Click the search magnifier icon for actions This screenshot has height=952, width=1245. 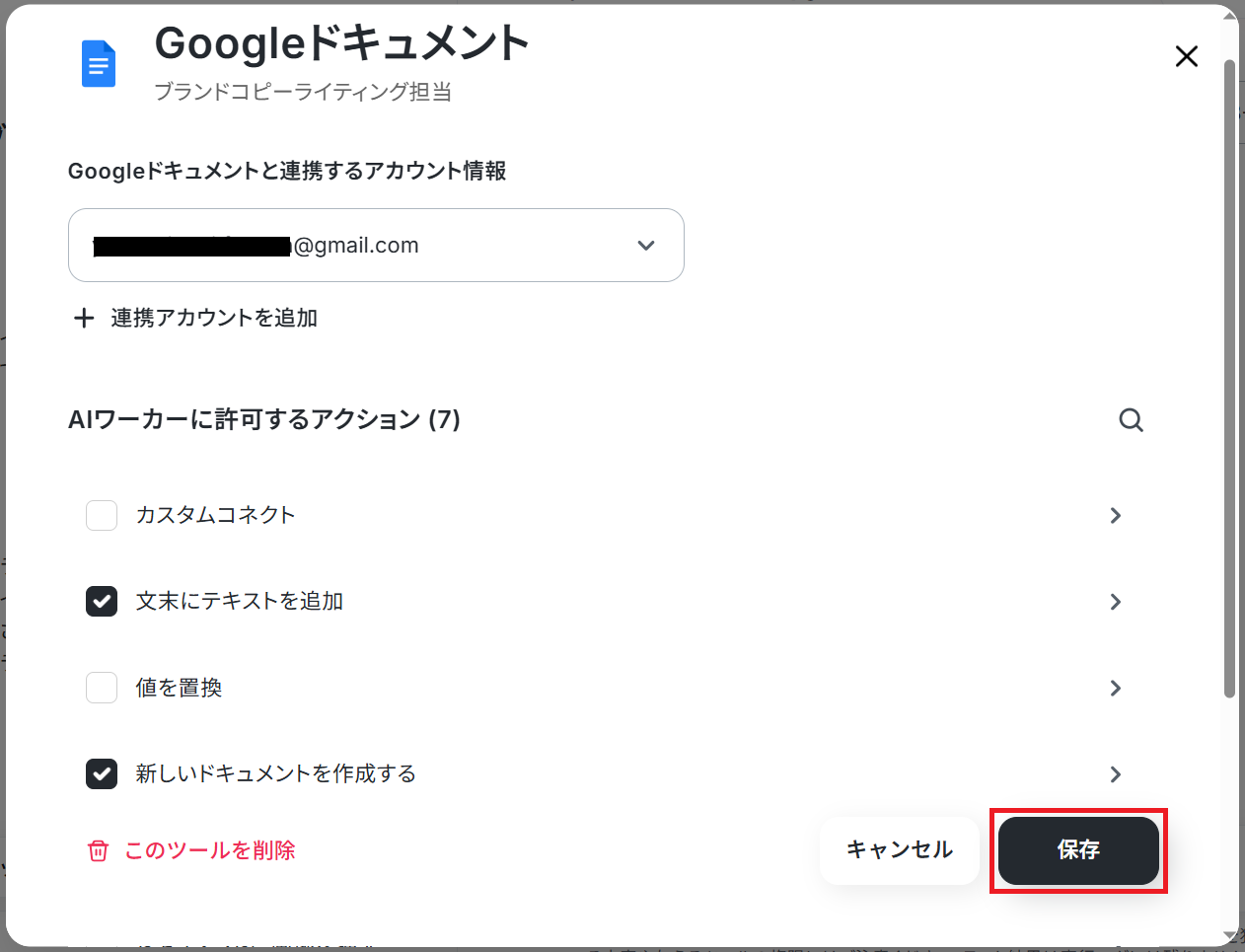pyautogui.click(x=1131, y=420)
